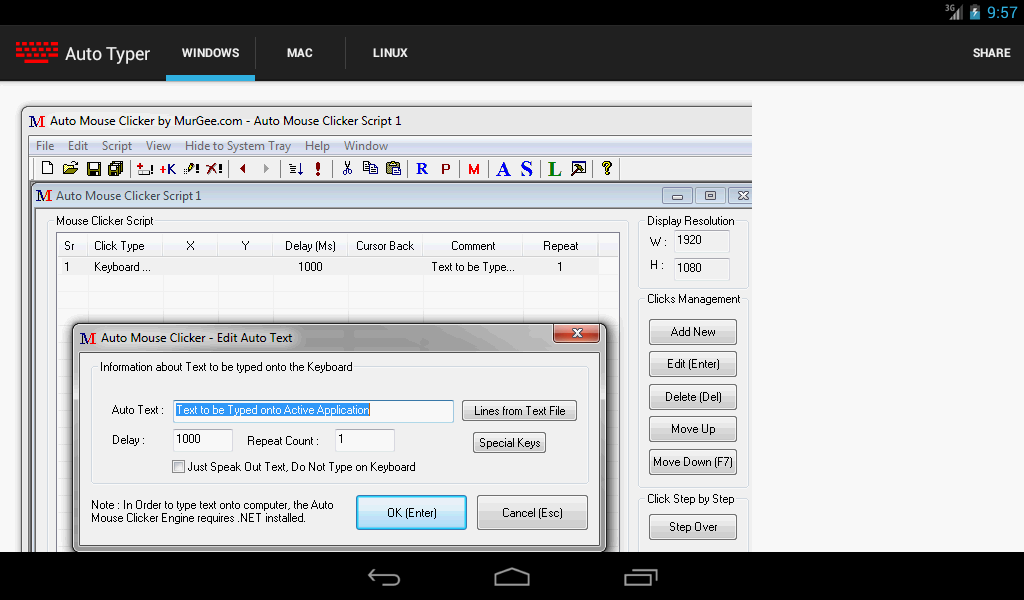
Task: Click the Open folder toolbar icon
Action: [70, 169]
